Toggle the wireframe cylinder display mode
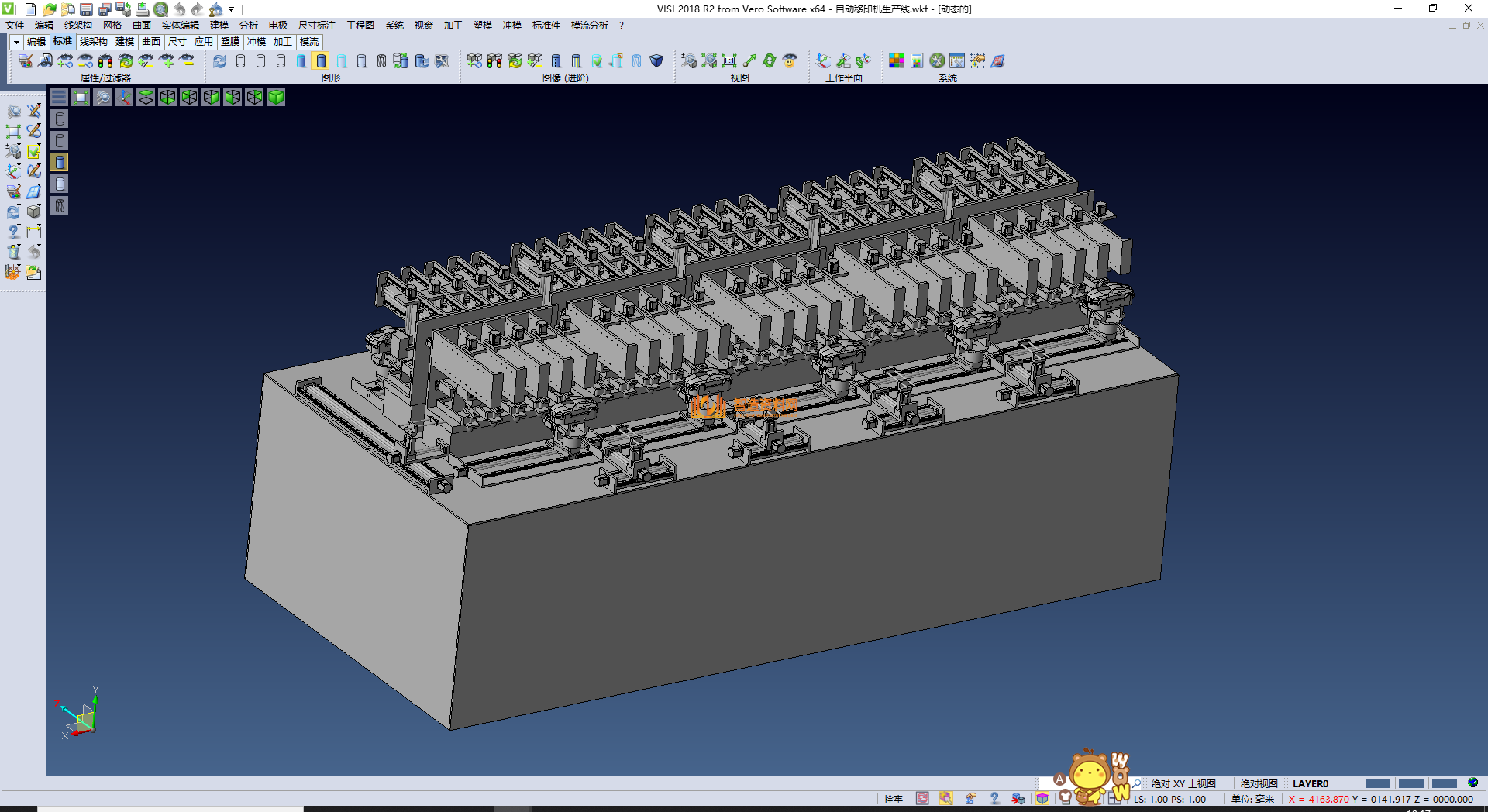 (x=240, y=61)
